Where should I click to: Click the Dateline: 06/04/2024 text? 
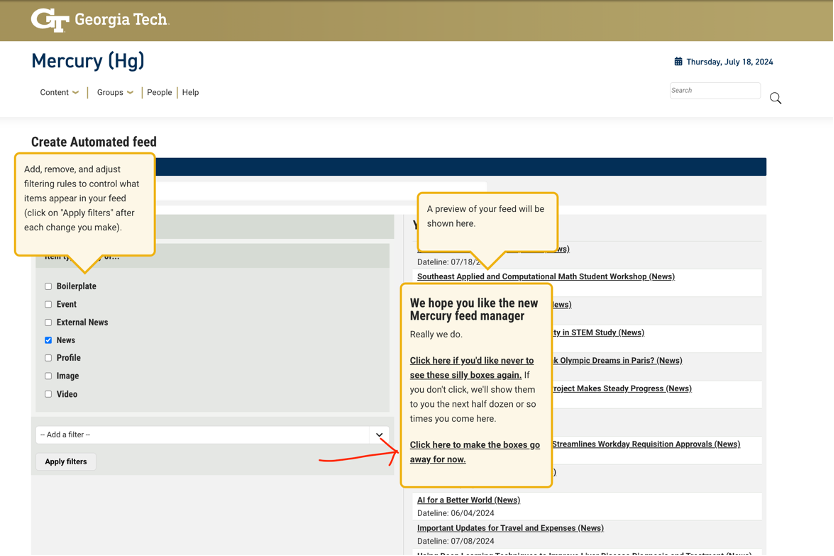pyautogui.click(x=456, y=513)
